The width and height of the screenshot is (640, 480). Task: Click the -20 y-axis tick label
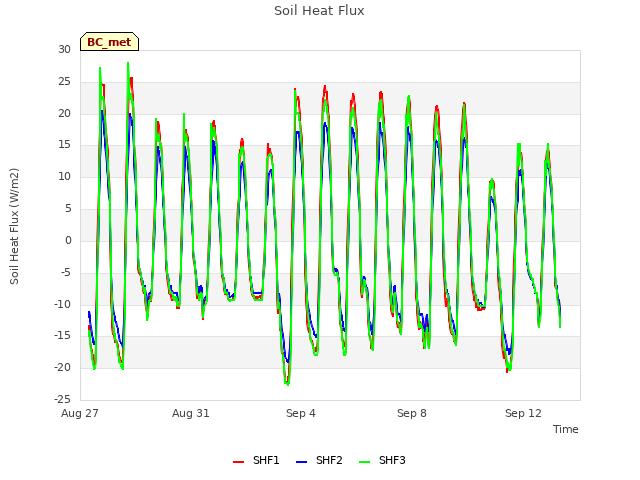(x=63, y=367)
